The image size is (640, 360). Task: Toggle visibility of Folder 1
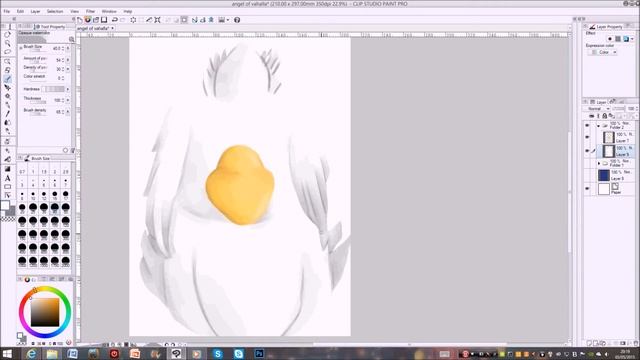click(587, 163)
